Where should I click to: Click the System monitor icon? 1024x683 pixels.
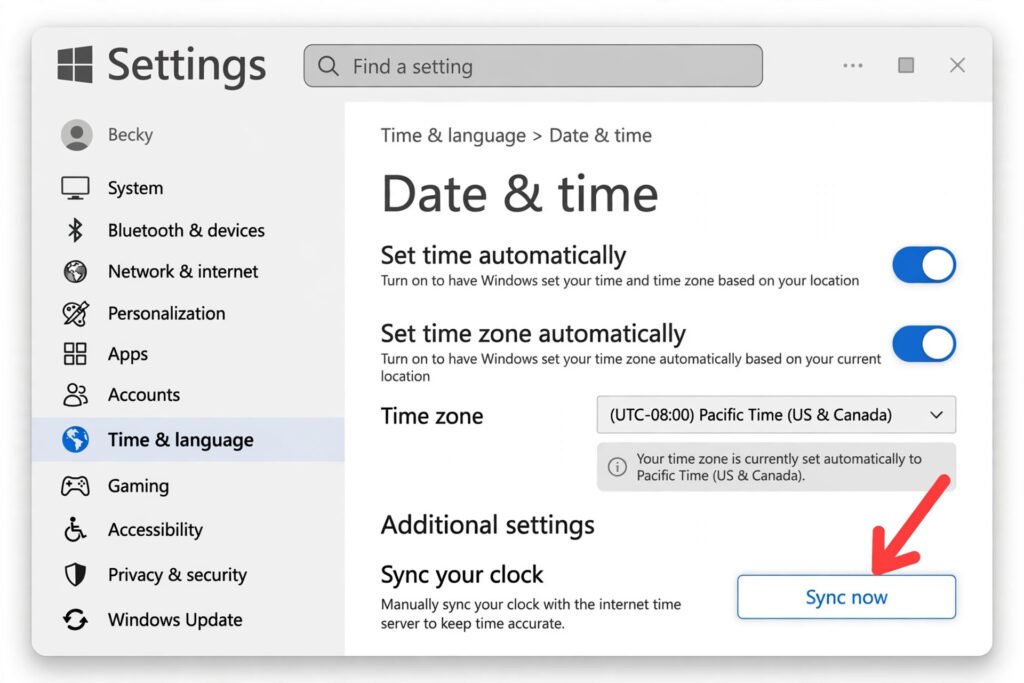[75, 188]
